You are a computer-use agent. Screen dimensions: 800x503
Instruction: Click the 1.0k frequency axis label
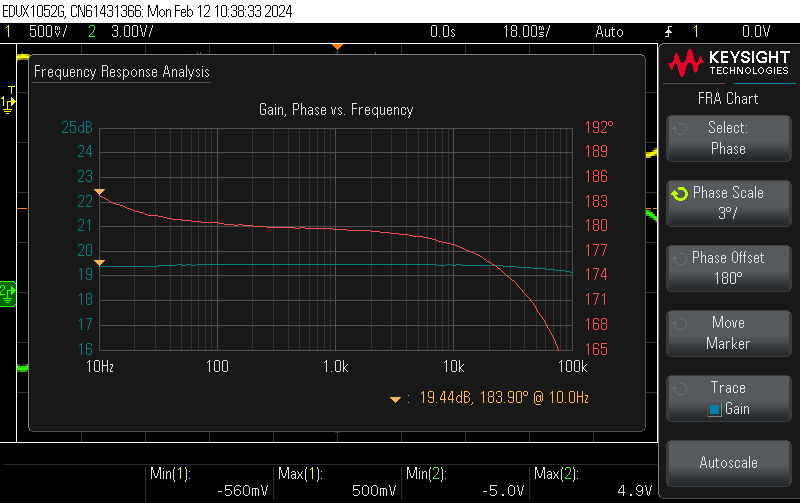tap(336, 366)
